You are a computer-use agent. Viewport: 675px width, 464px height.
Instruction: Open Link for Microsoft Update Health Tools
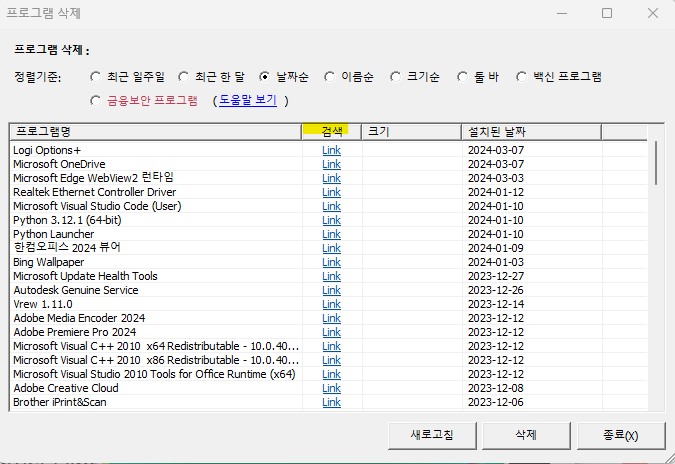pyautogui.click(x=331, y=276)
